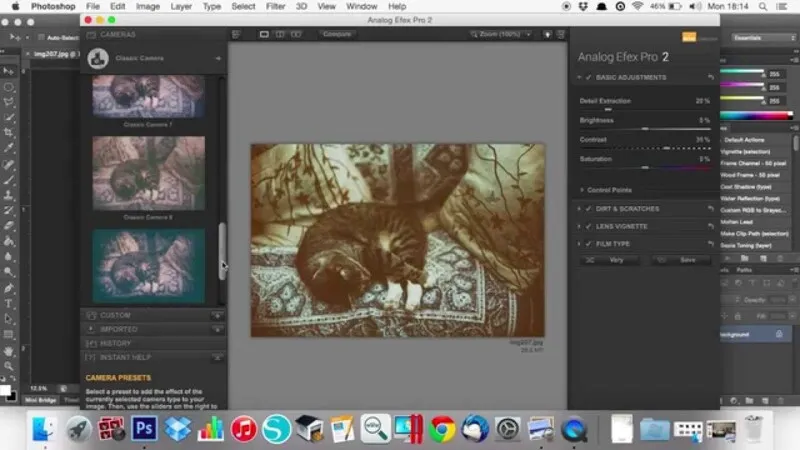Expand the Control Points section
800x450 pixels.
click(582, 190)
